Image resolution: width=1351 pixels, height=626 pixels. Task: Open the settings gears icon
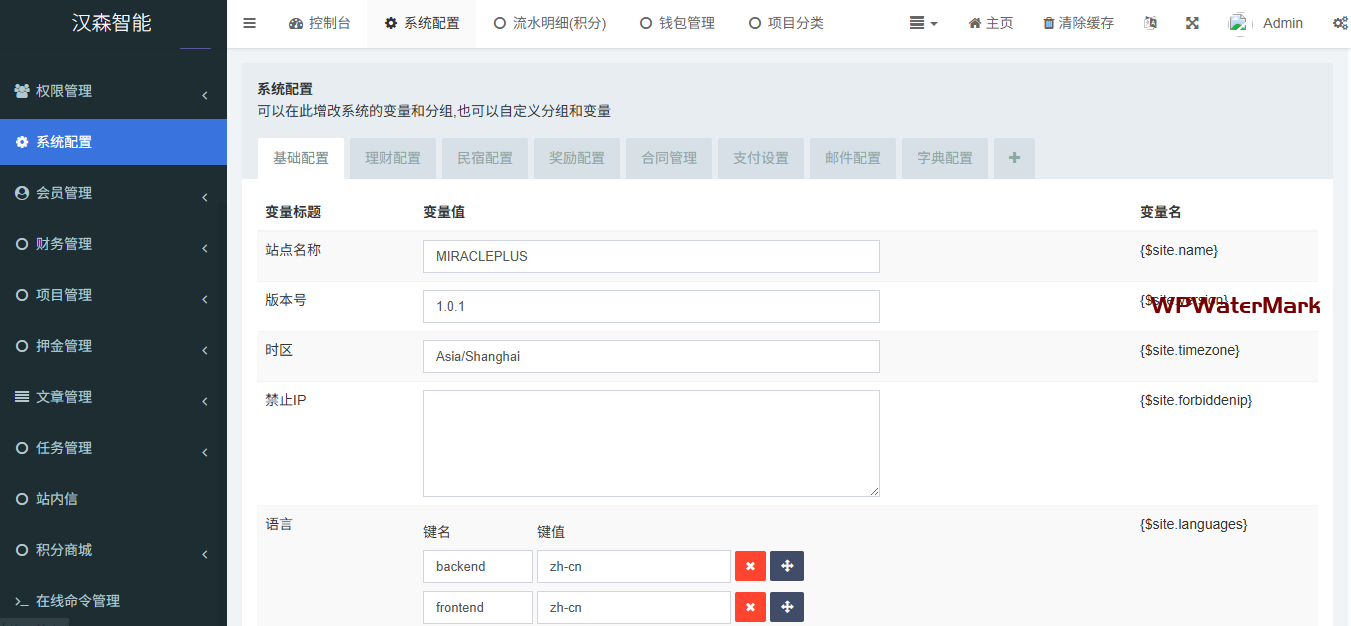[1340, 23]
